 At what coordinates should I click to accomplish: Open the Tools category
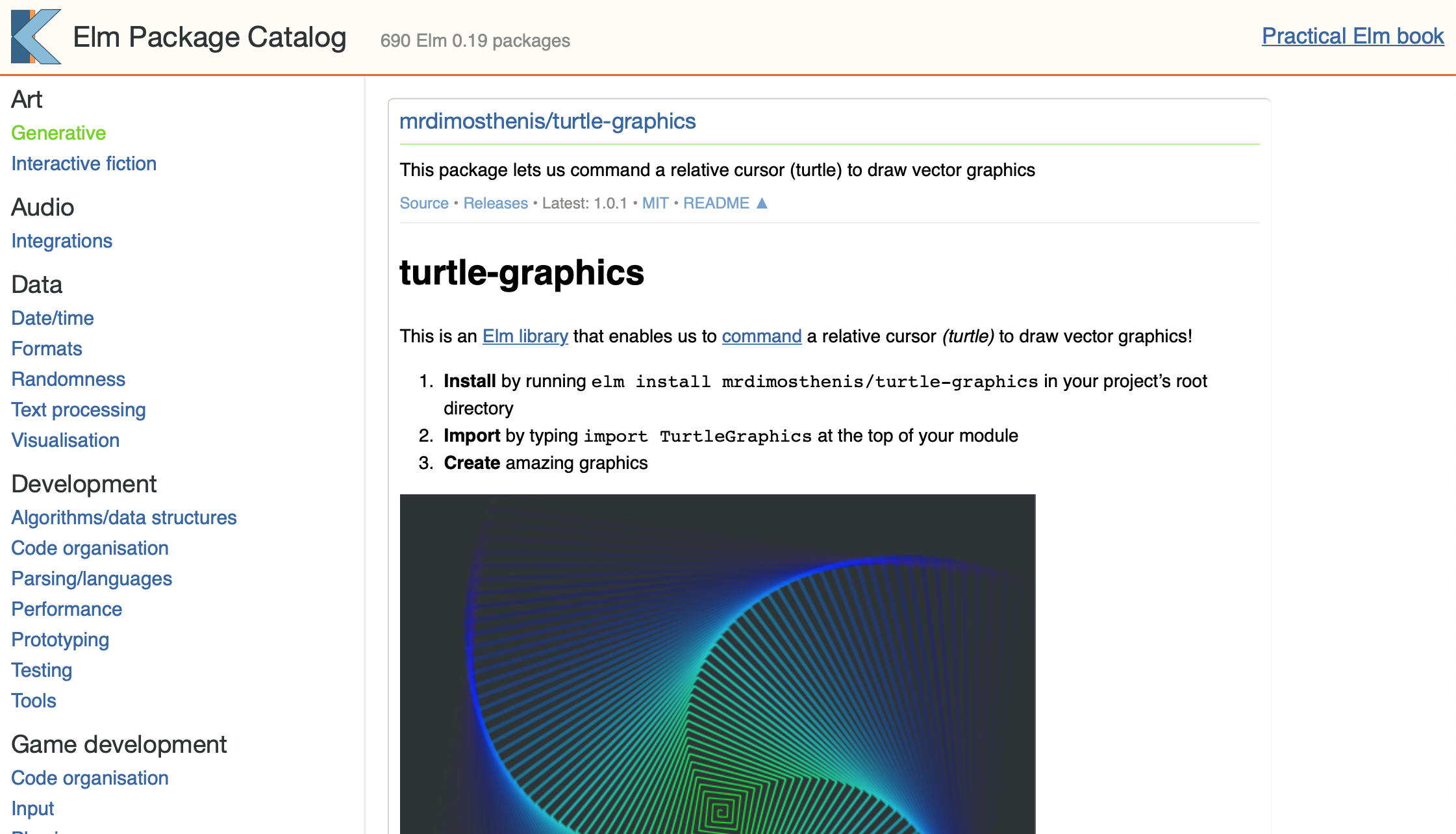pos(34,701)
